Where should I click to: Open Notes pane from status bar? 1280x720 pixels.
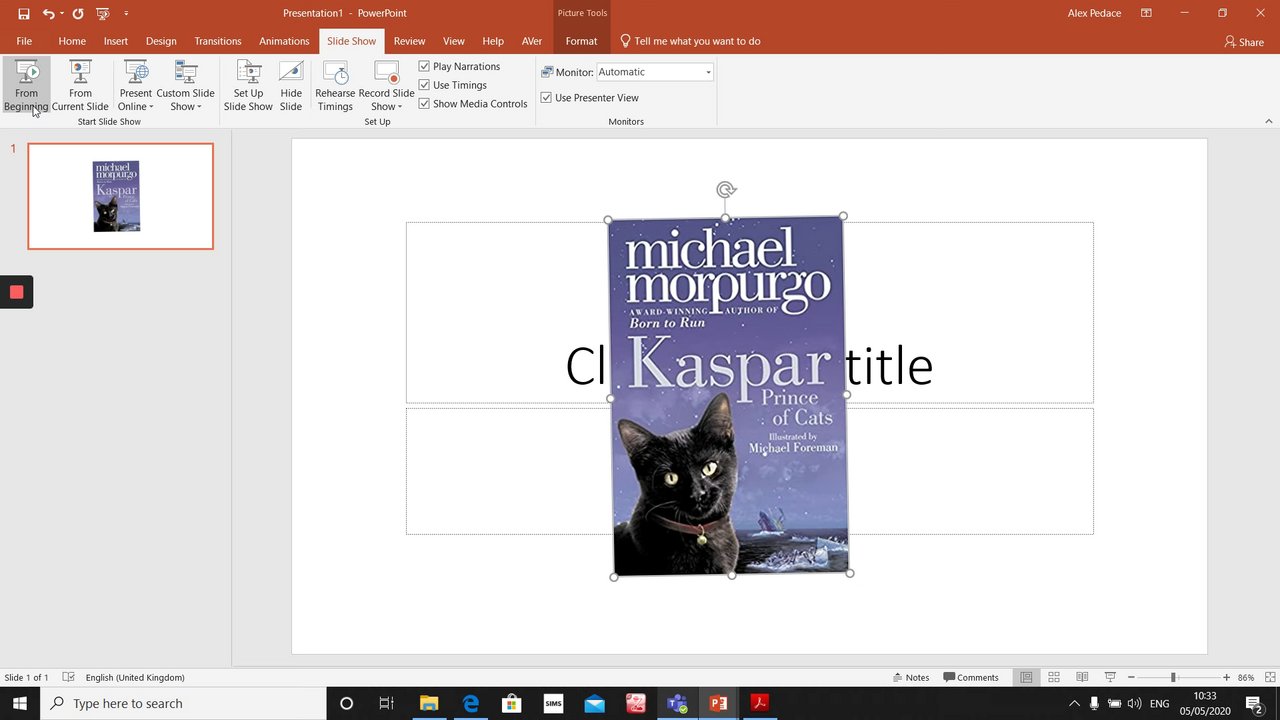pyautogui.click(x=911, y=677)
